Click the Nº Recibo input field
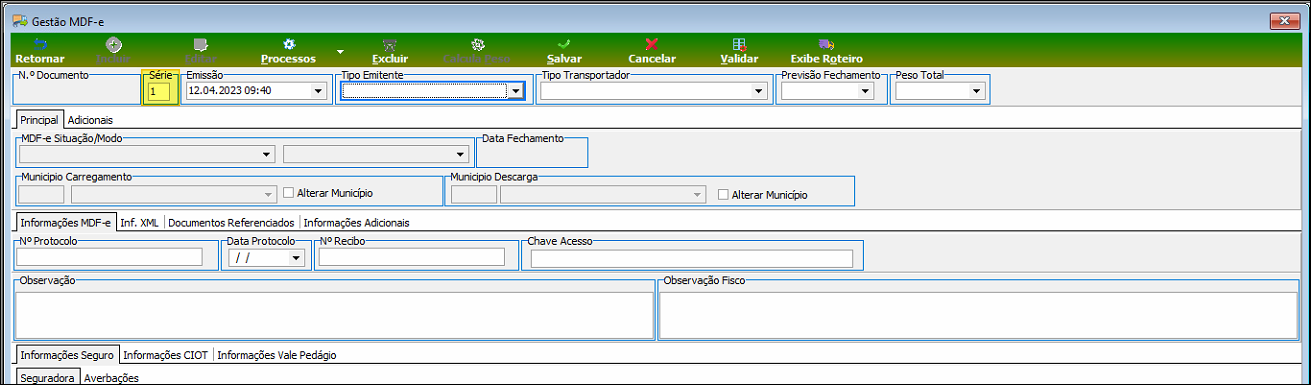This screenshot has width=1311, height=385. coord(411,257)
